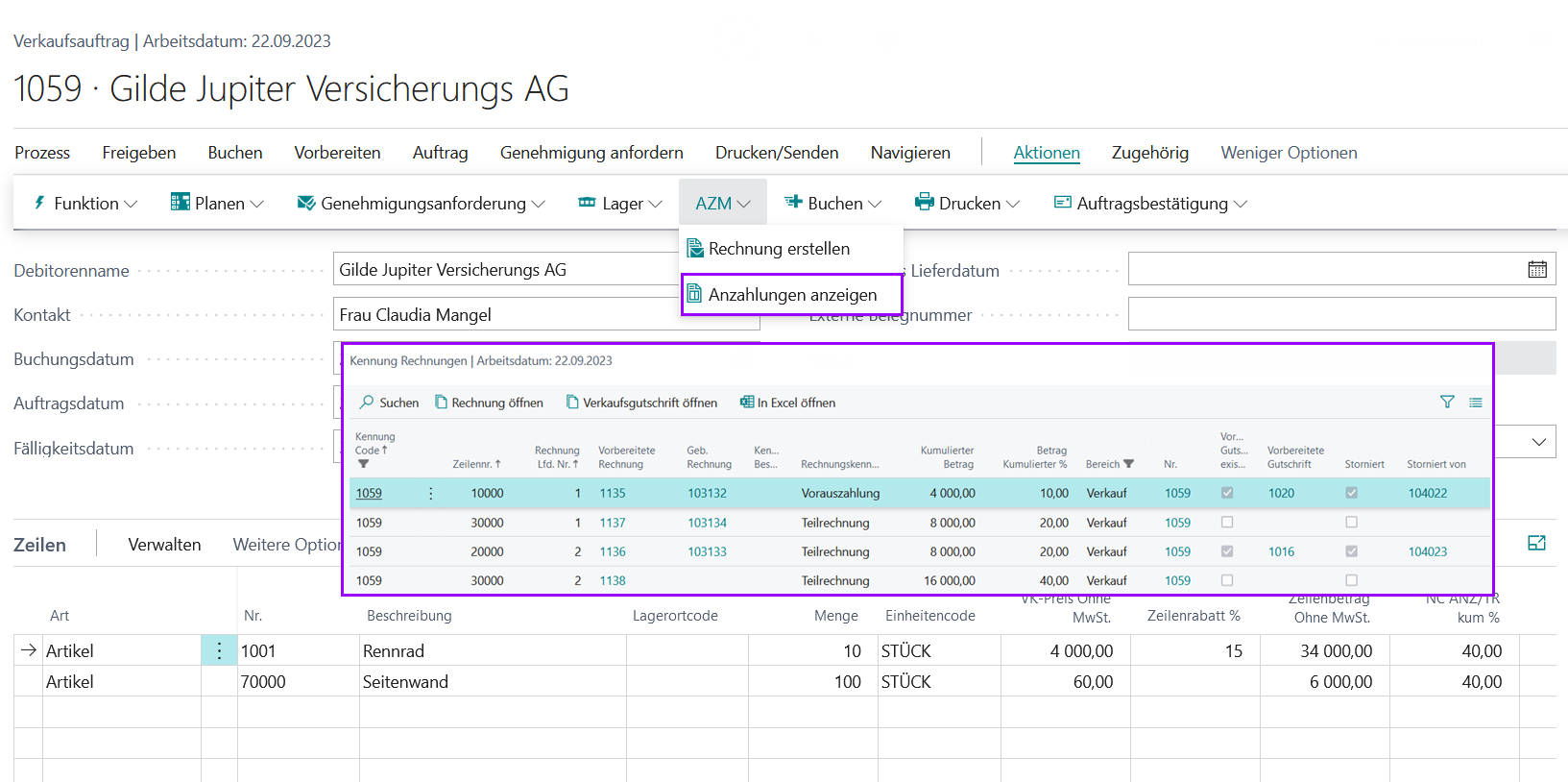Toggle Vor. Guts. exis. checkbox for Rechnung 1135
The image size is (1568, 782).
click(1227, 493)
